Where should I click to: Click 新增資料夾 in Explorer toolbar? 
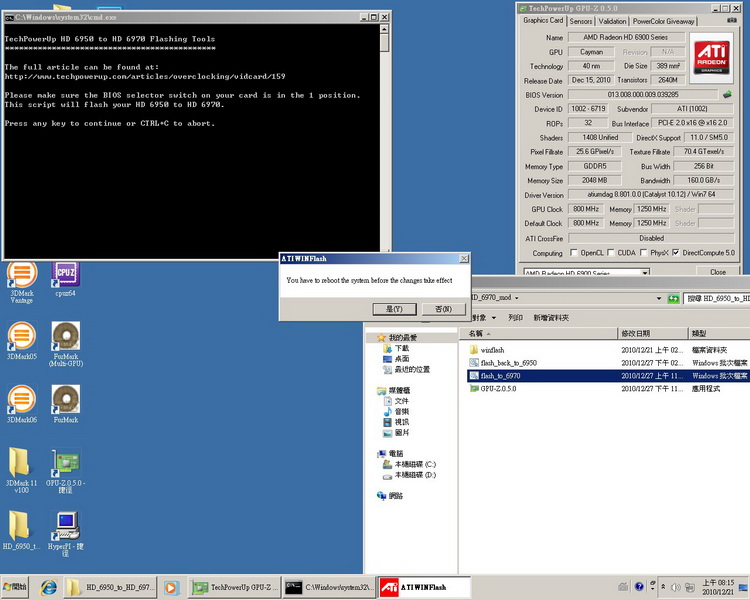[551, 318]
